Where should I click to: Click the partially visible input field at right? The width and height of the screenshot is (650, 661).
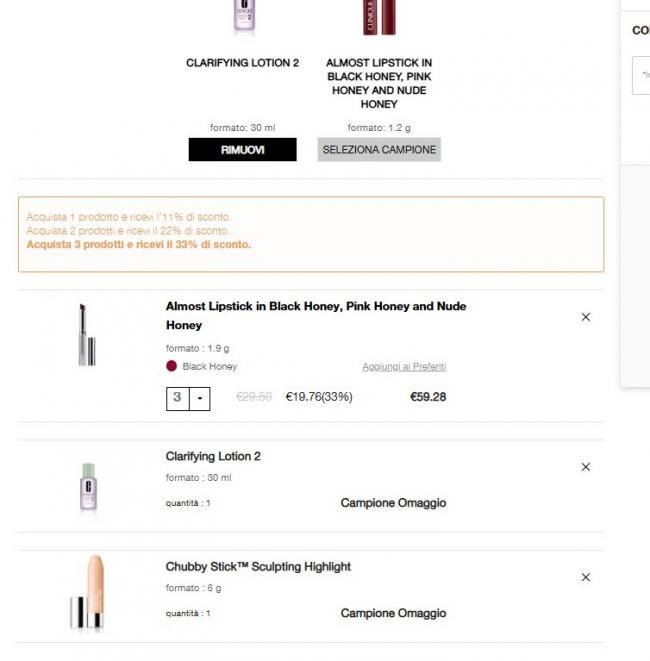(641, 75)
